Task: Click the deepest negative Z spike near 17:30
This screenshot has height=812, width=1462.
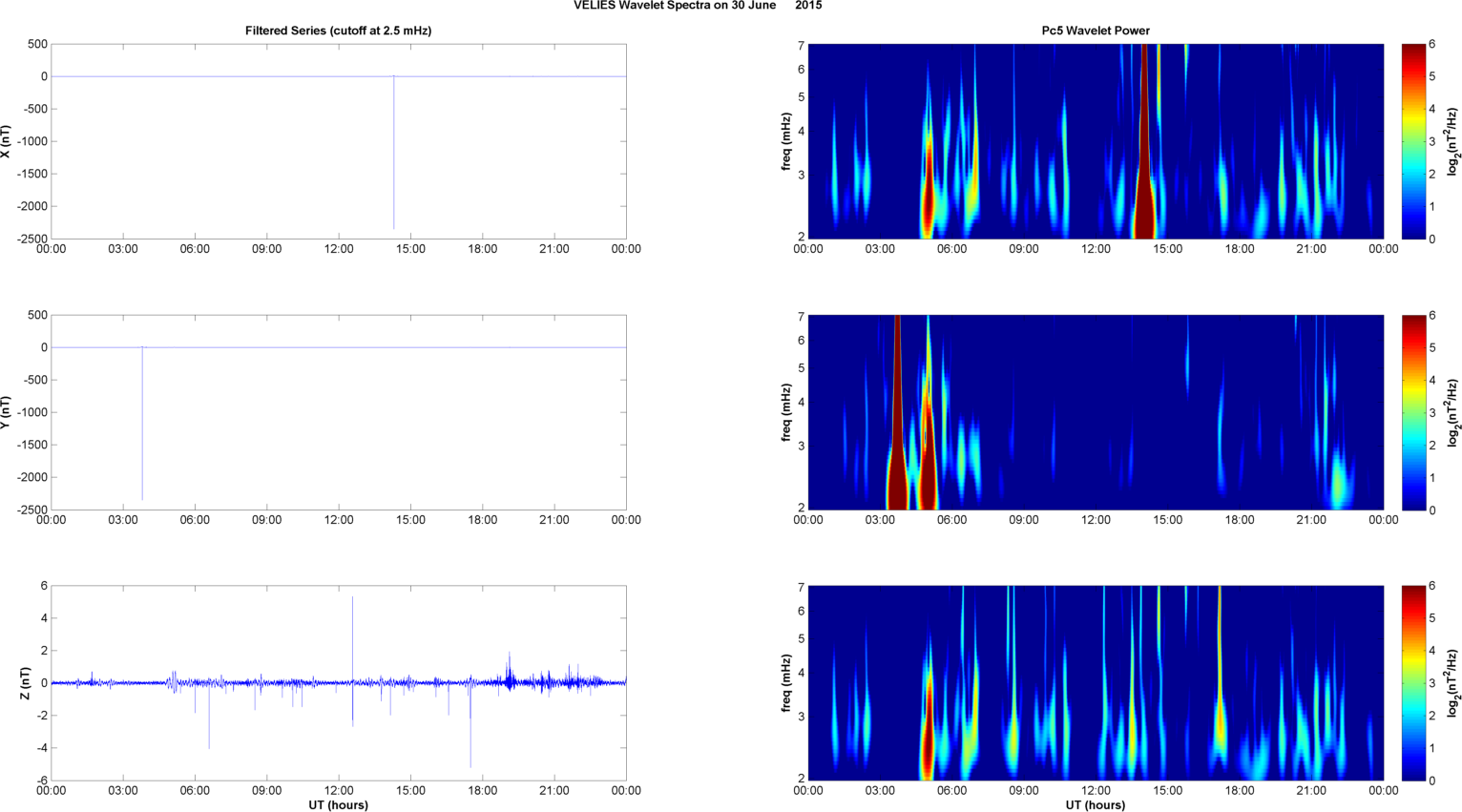Action: [x=470, y=725]
